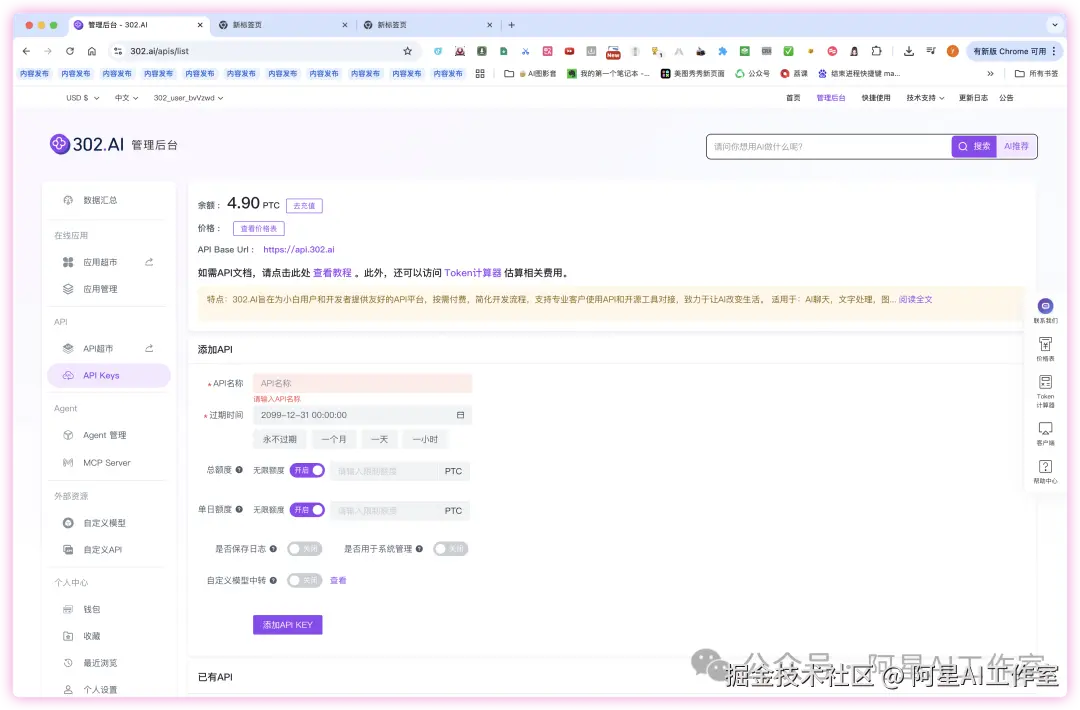
Task: Set expiry to 一天
Action: (380, 439)
